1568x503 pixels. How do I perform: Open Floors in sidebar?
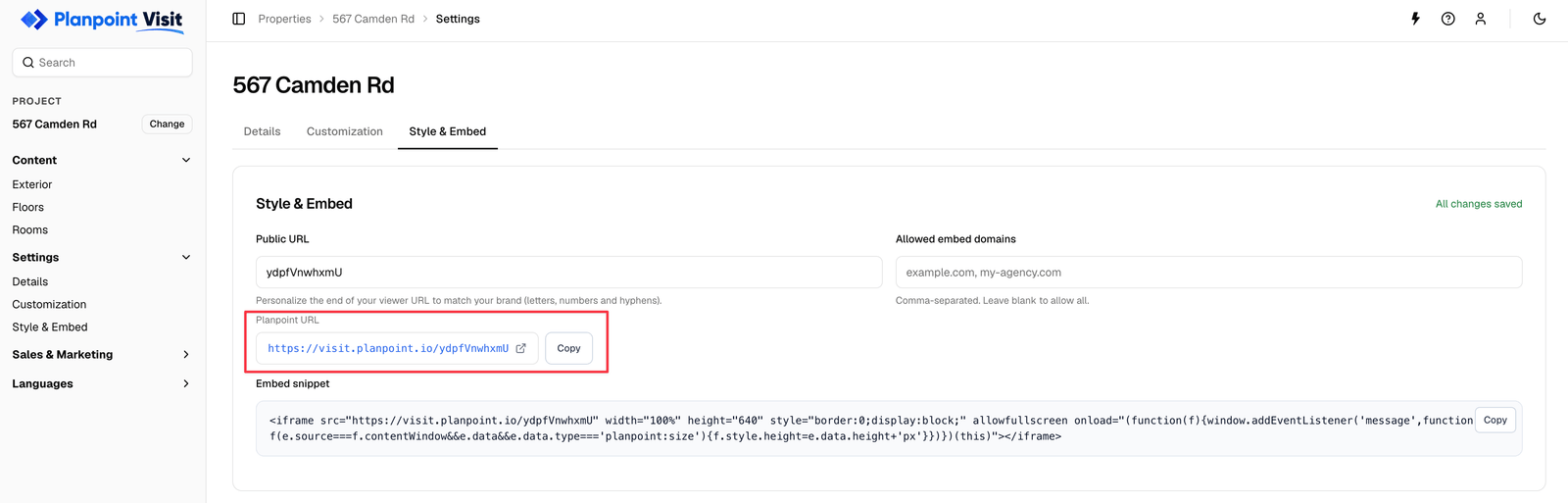coord(28,207)
